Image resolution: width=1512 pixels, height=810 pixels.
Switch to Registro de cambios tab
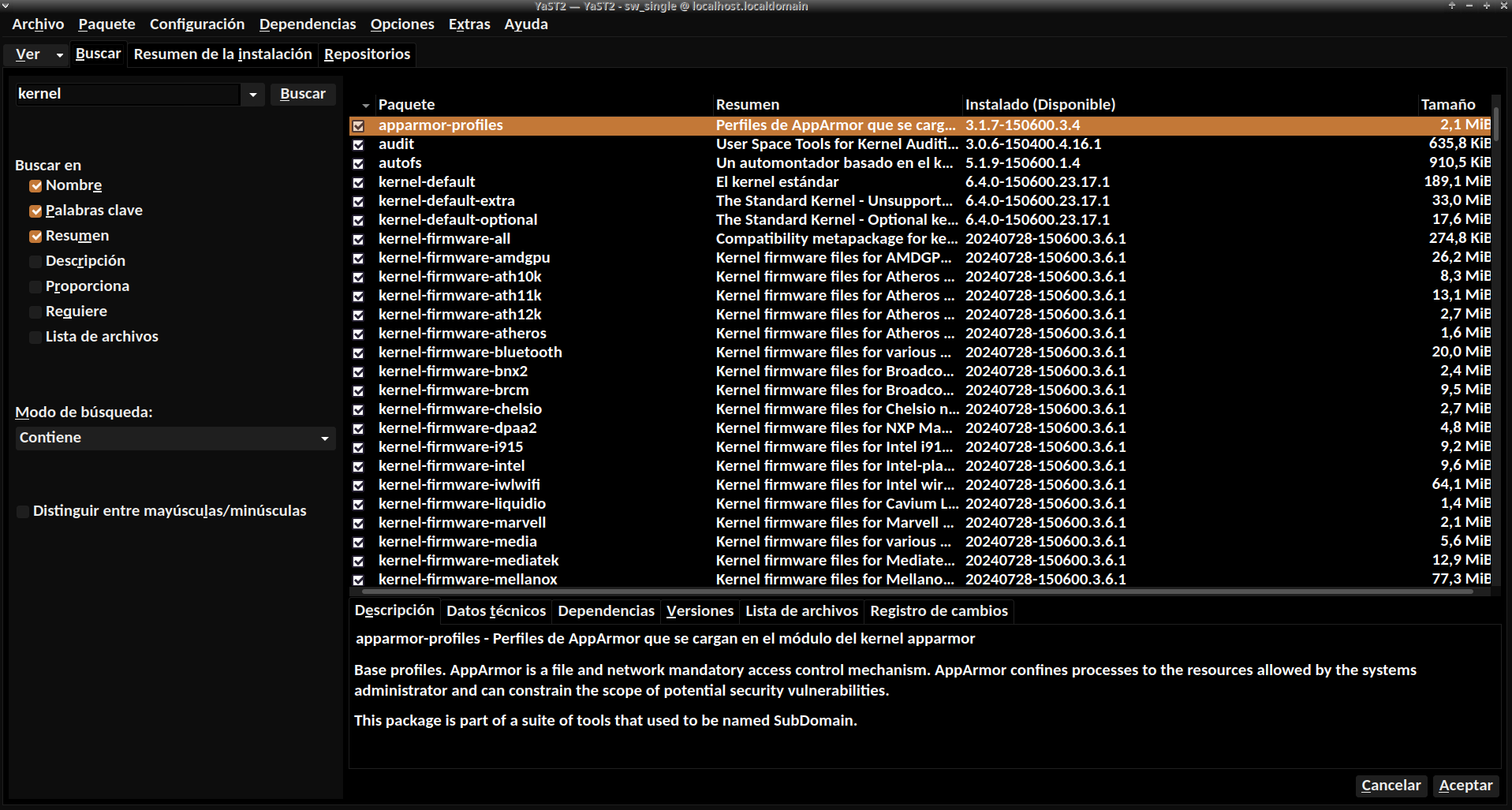click(939, 611)
